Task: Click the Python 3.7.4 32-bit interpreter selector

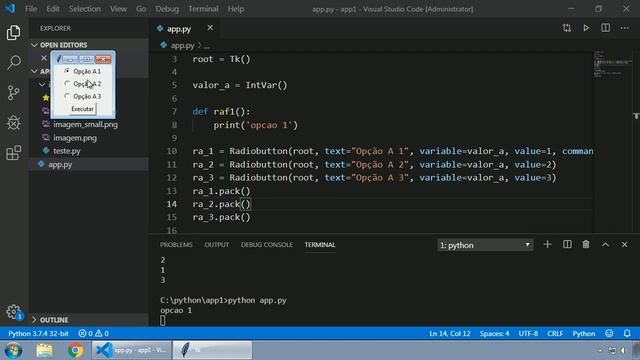Action: click(x=38, y=333)
